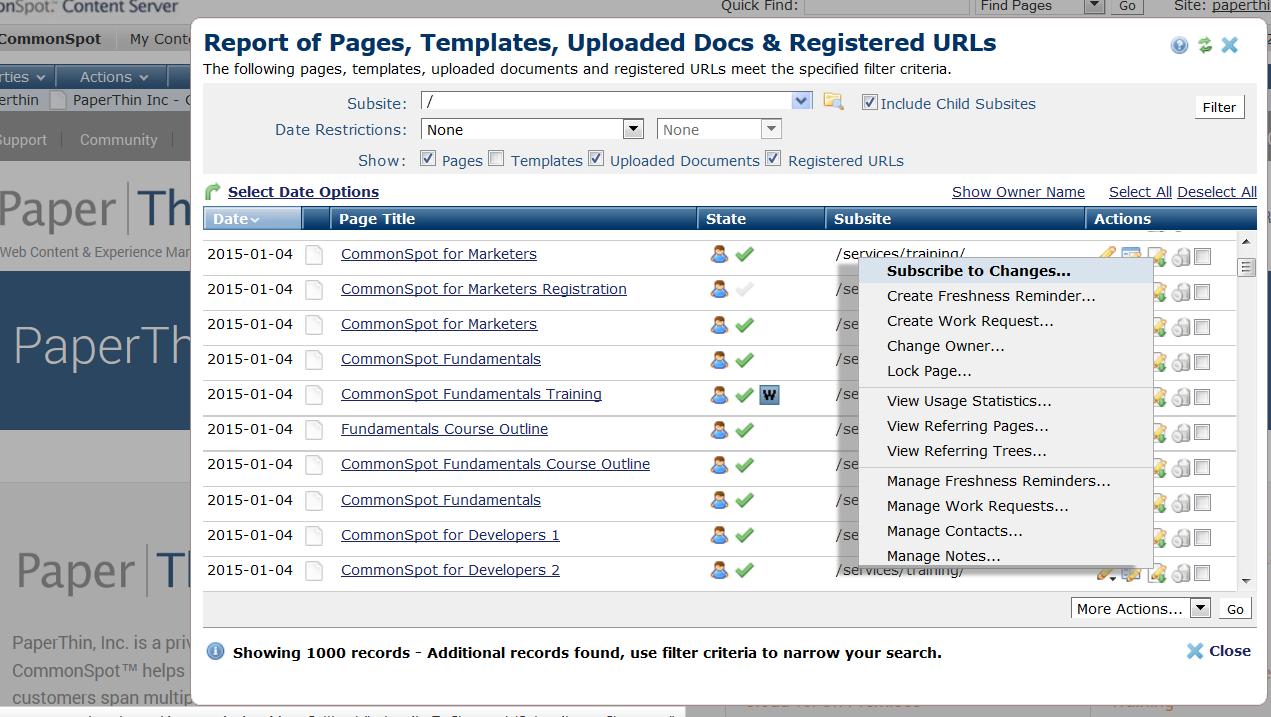1271x717 pixels.
Task: Click pencil edit icon for CommonSpot for Developers 2
Action: (1106, 573)
